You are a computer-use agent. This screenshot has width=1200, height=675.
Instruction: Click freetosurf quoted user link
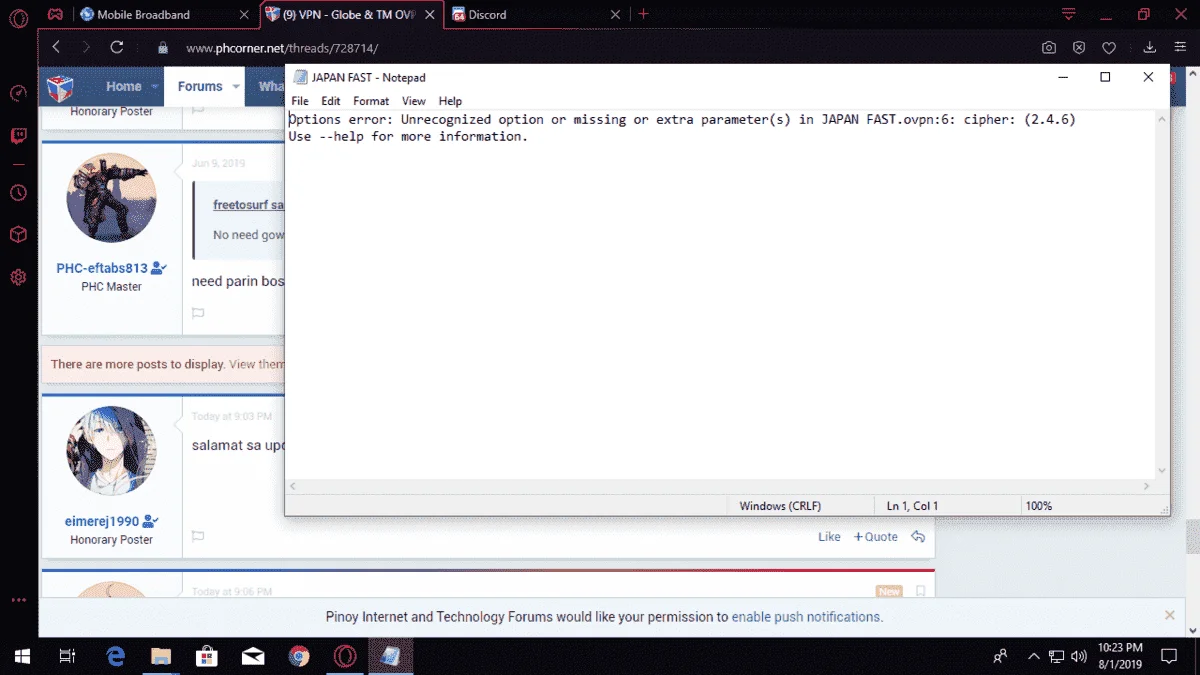(248, 205)
